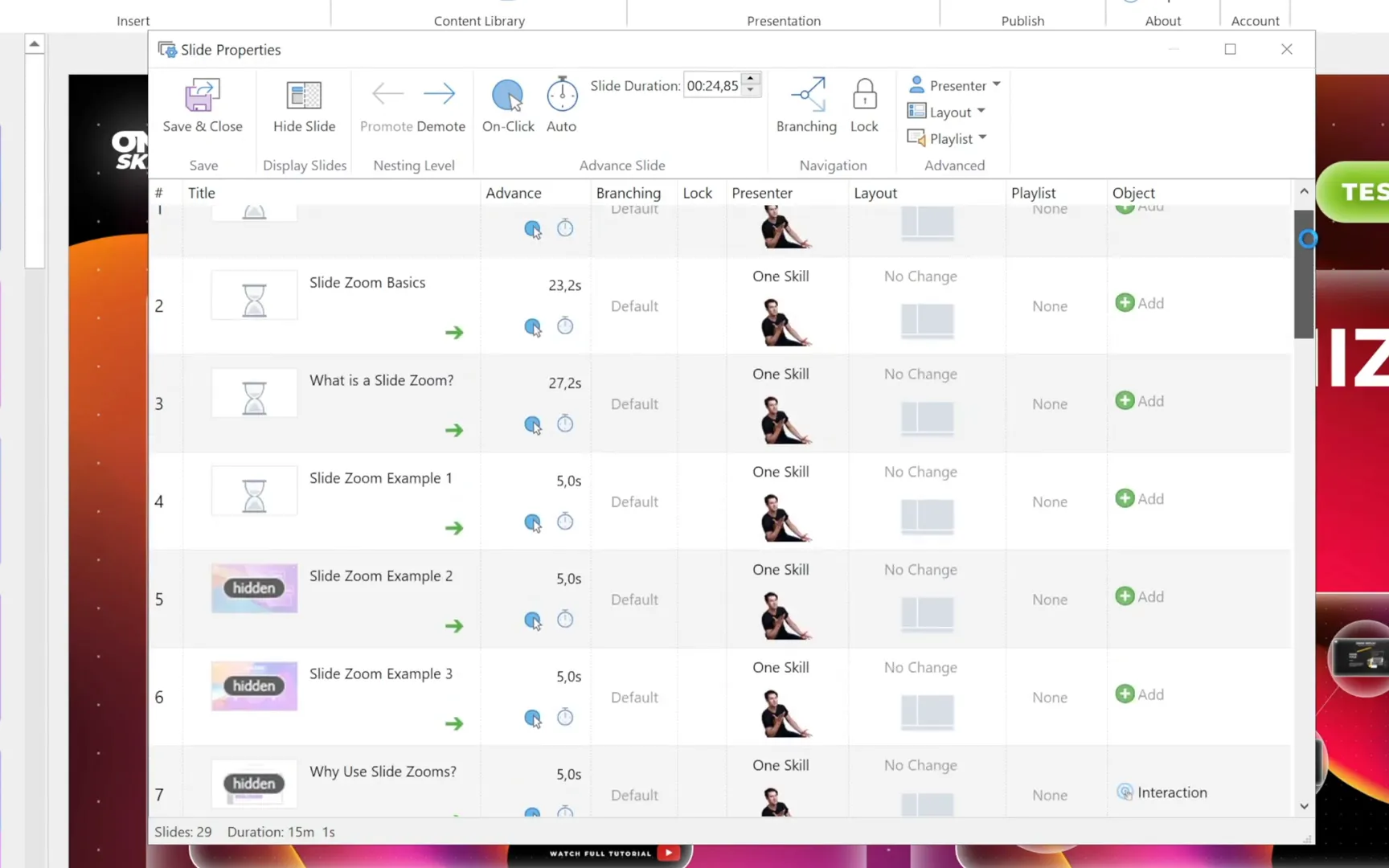This screenshot has width=1389, height=868.
Task: Select the hidden Slide Zoom Example 2 thumbnail
Action: coord(254,588)
